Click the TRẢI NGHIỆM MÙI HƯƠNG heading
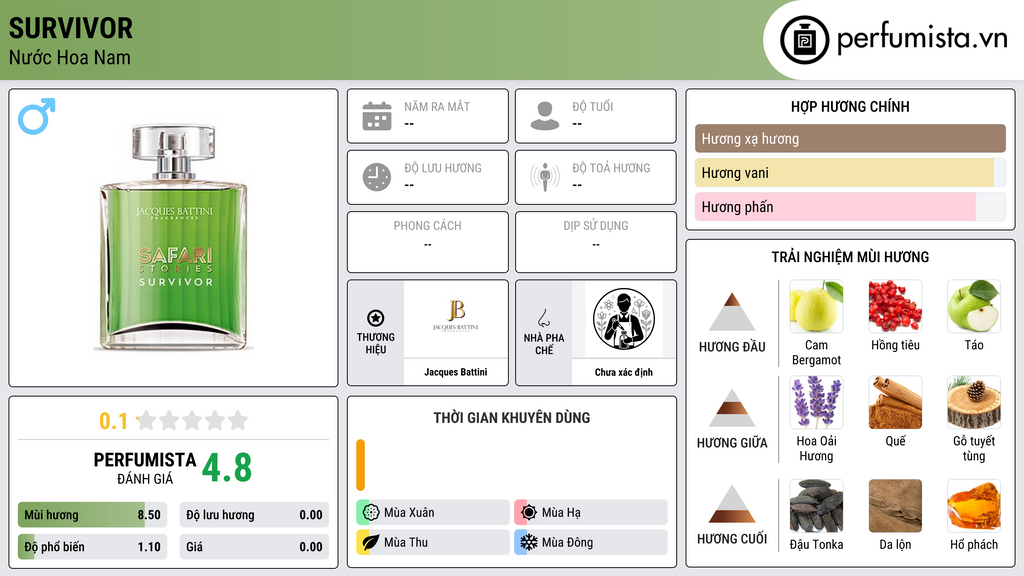 pos(850,257)
